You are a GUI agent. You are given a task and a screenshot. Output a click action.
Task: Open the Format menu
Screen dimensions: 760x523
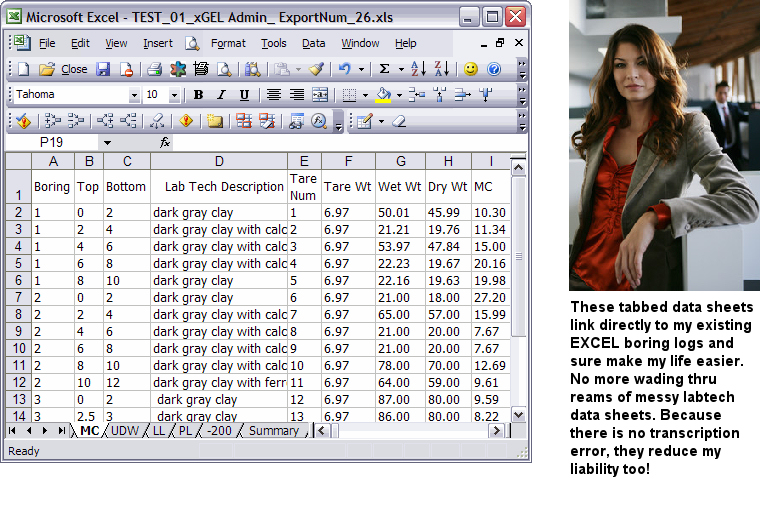[x=228, y=43]
